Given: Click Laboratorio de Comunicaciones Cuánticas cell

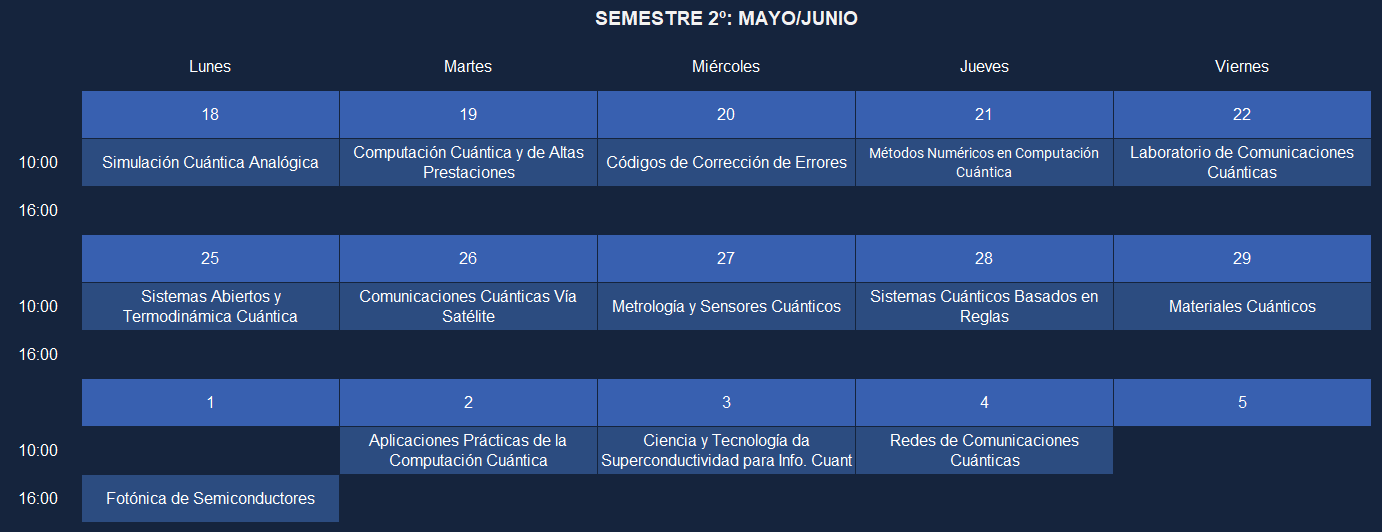Looking at the screenshot, I should pos(1242,162).
